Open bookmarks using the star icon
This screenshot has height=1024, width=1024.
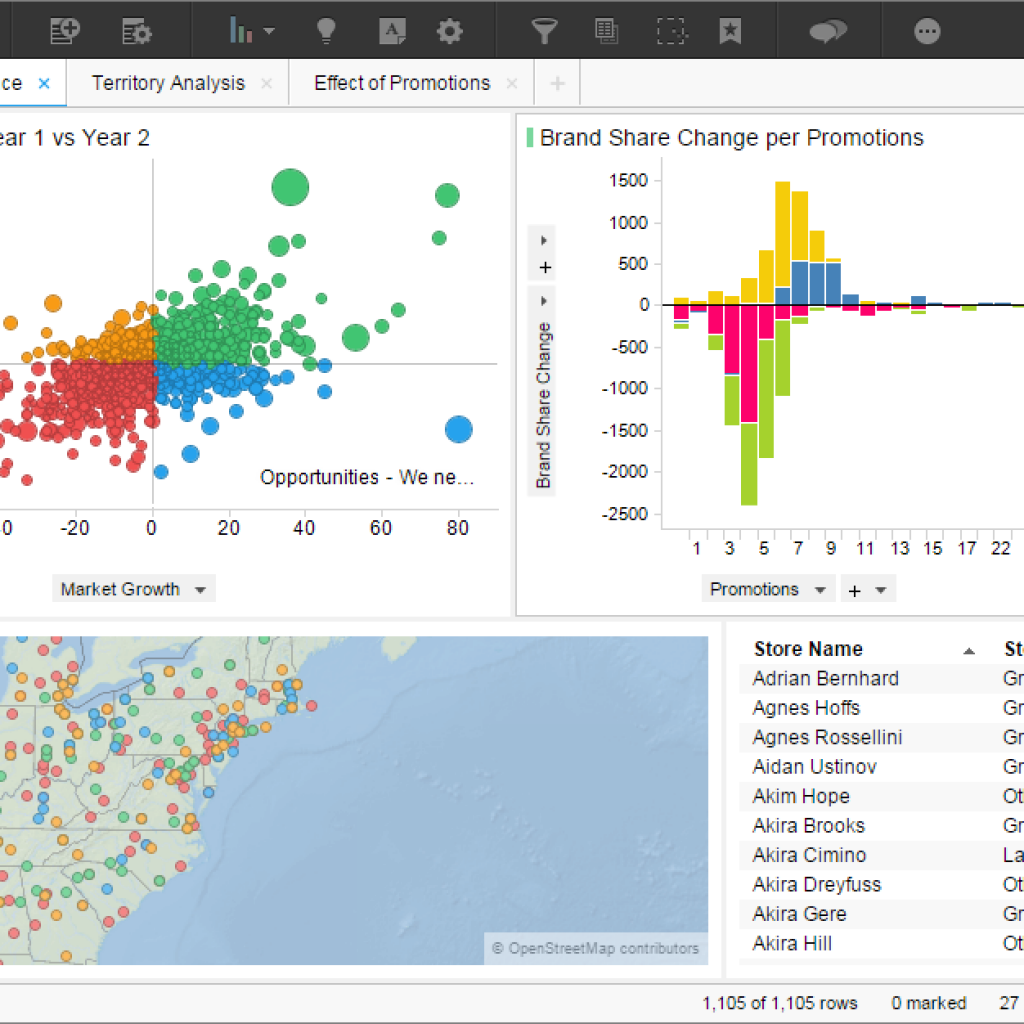pos(731,30)
